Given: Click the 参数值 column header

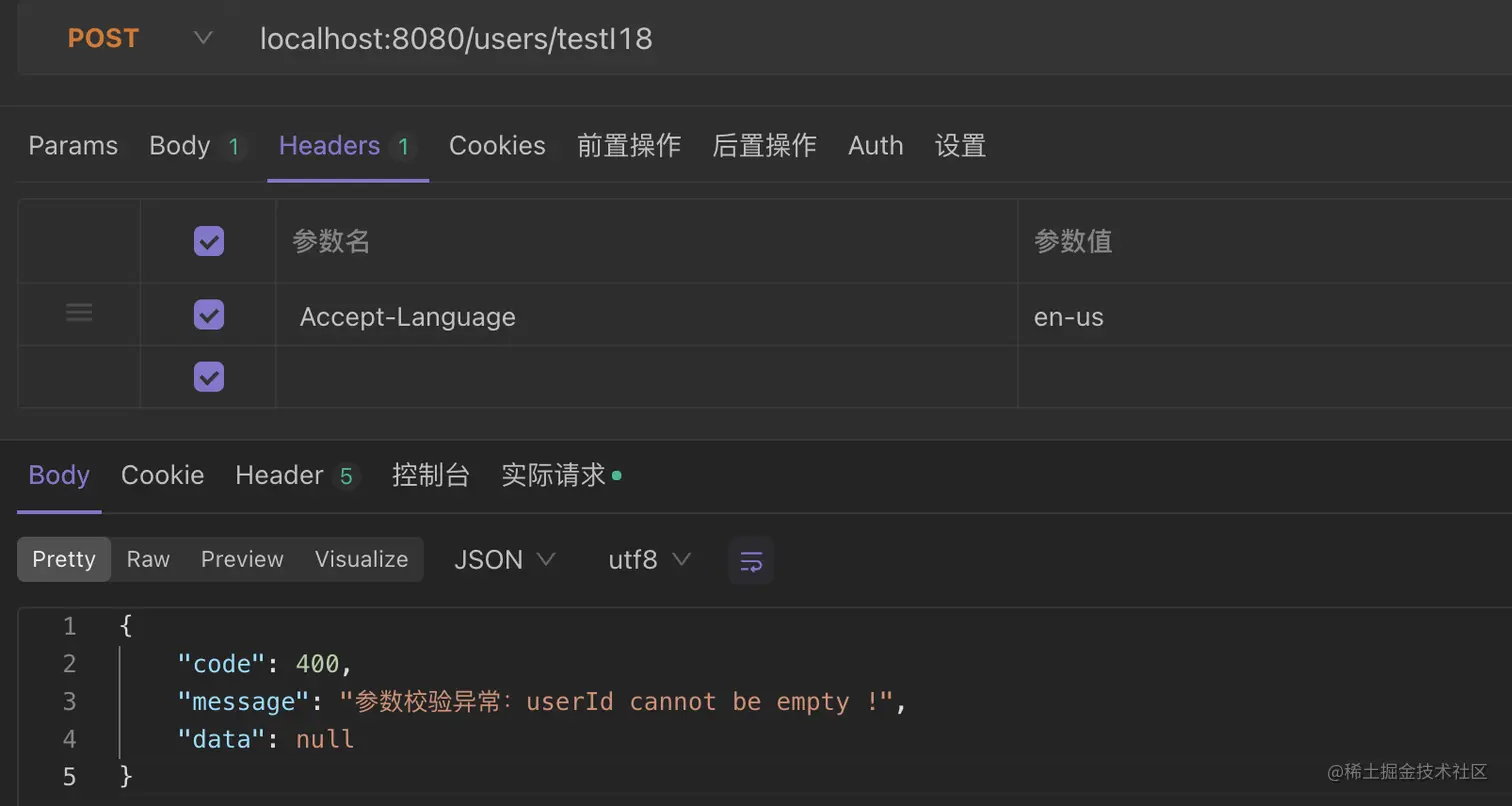Looking at the screenshot, I should click(1073, 241).
